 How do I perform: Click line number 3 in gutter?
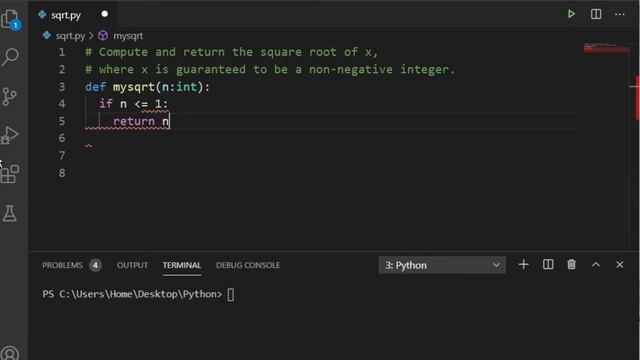pyautogui.click(x=62, y=87)
